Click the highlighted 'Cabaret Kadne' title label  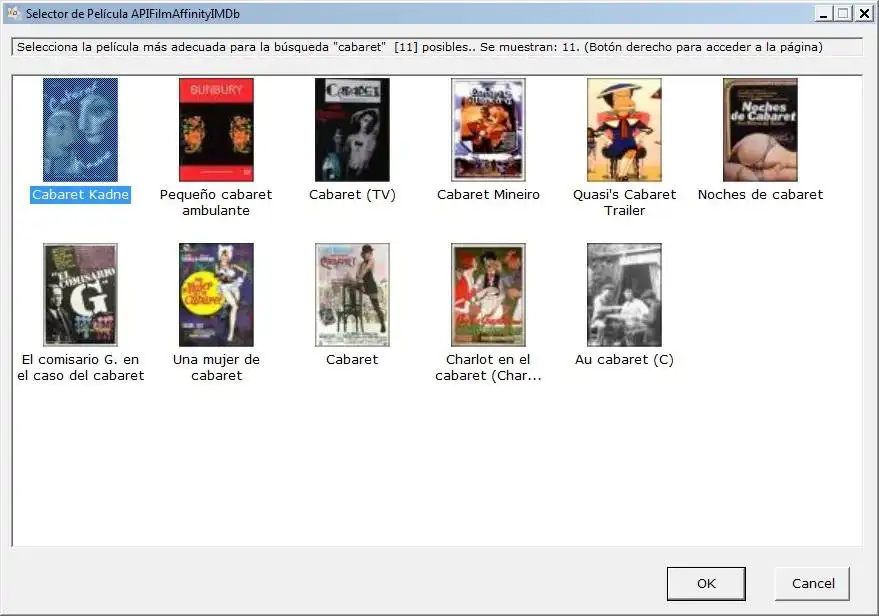coord(80,194)
